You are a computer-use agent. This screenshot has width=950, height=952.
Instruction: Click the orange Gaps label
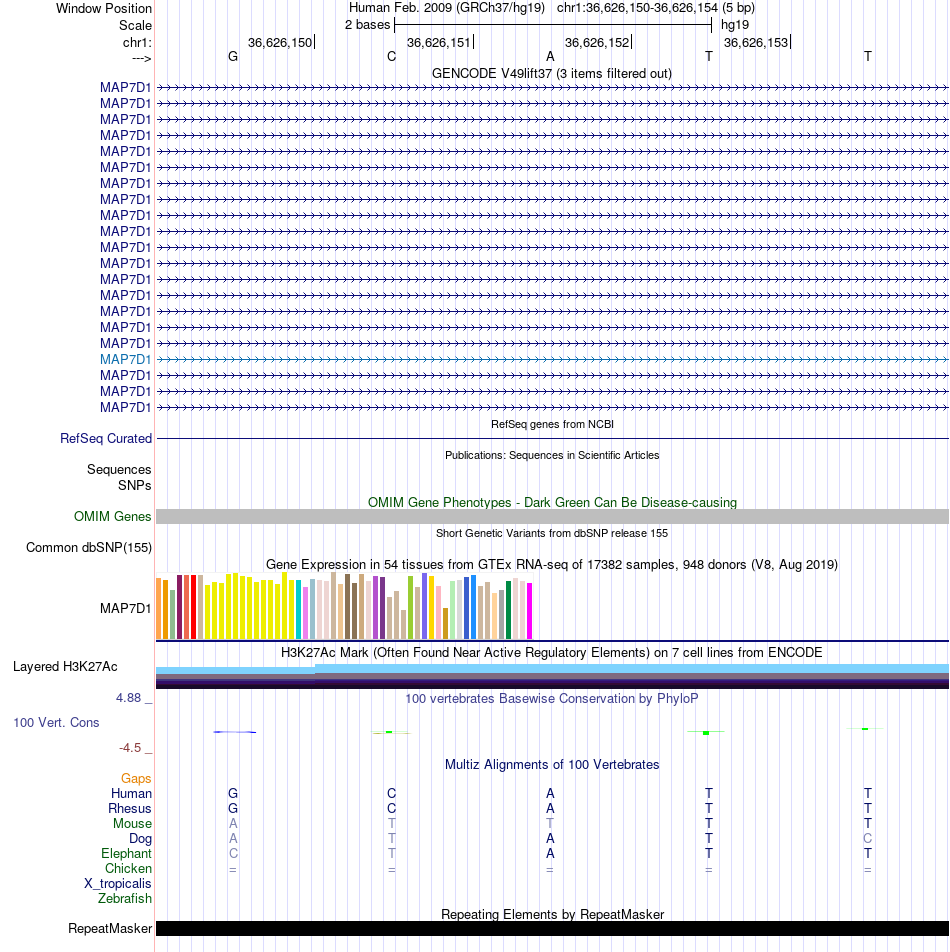coord(136,778)
